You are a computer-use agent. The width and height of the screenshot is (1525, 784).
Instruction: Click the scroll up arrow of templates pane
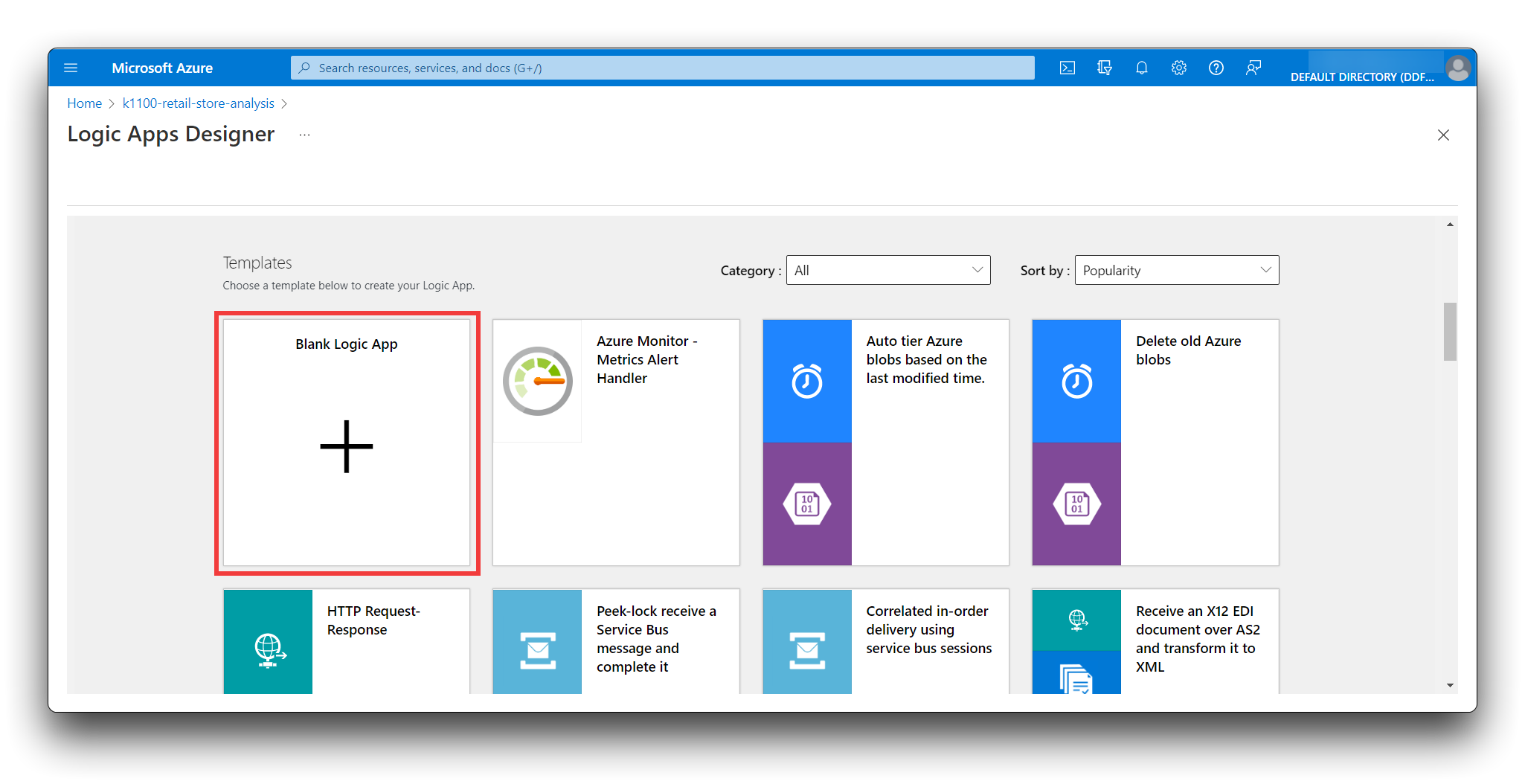[x=1450, y=224]
